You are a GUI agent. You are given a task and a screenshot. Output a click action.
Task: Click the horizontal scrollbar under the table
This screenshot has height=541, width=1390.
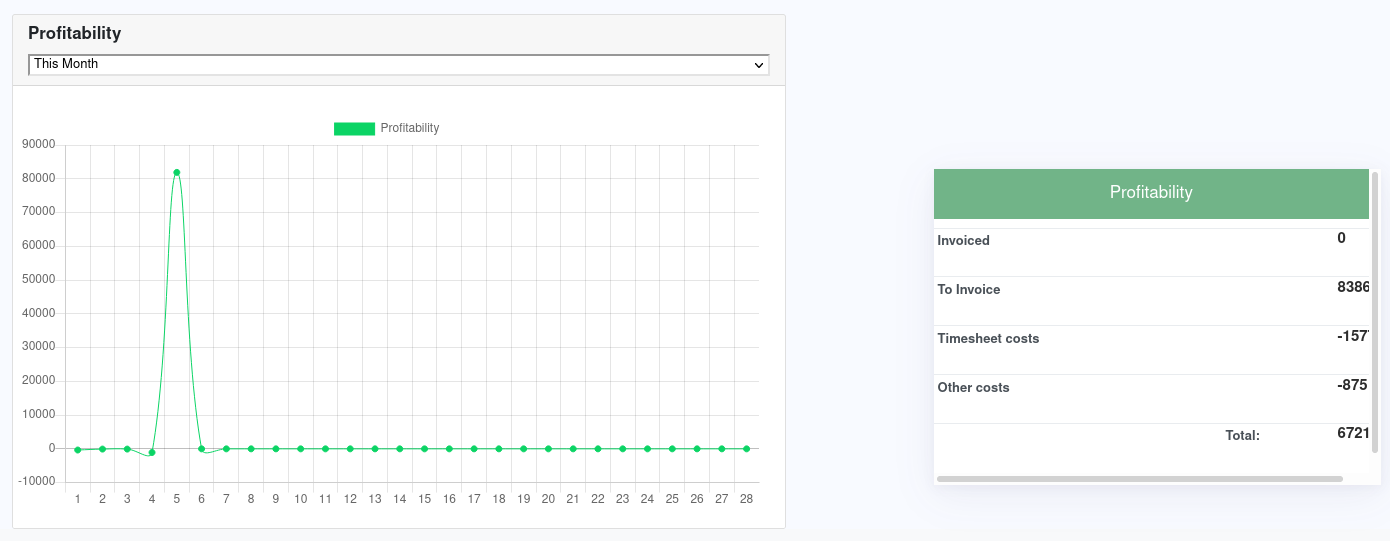pyautogui.click(x=1139, y=479)
